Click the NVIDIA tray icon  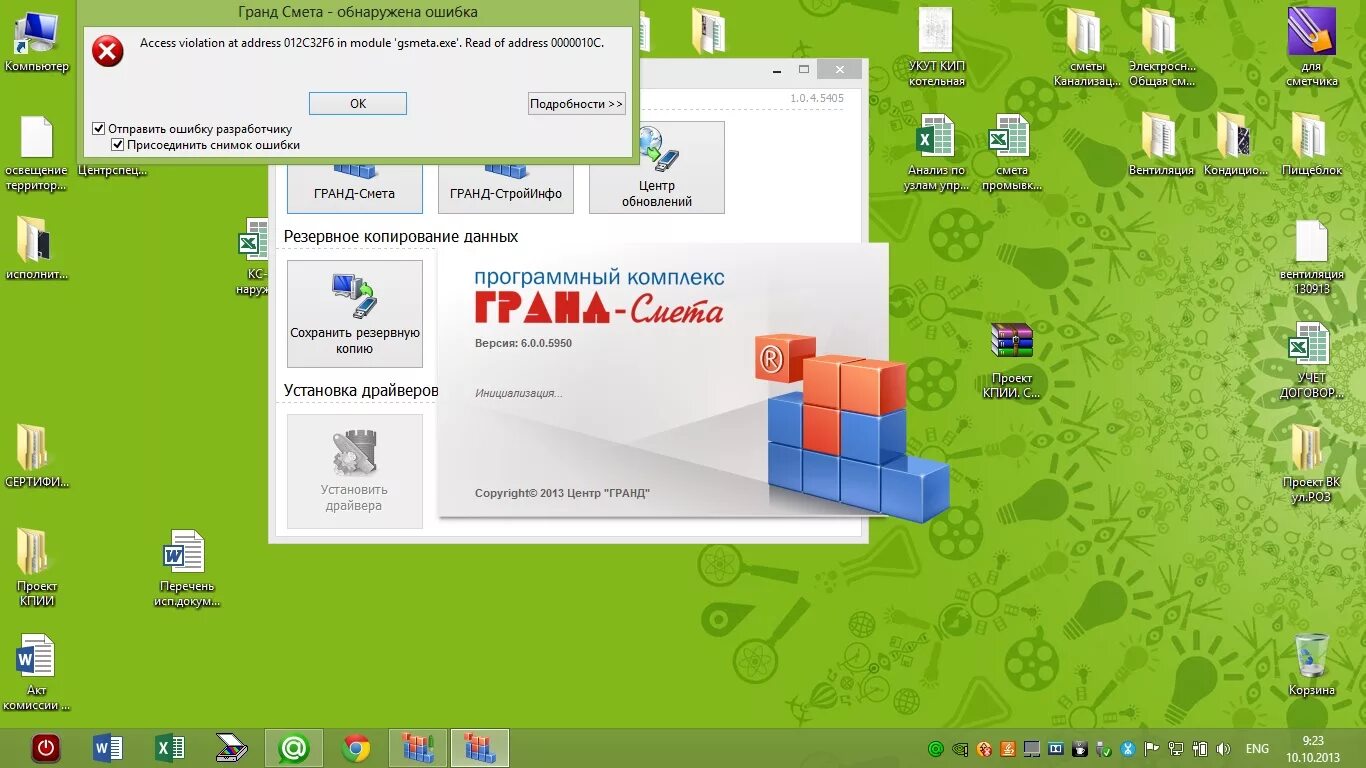tap(960, 749)
